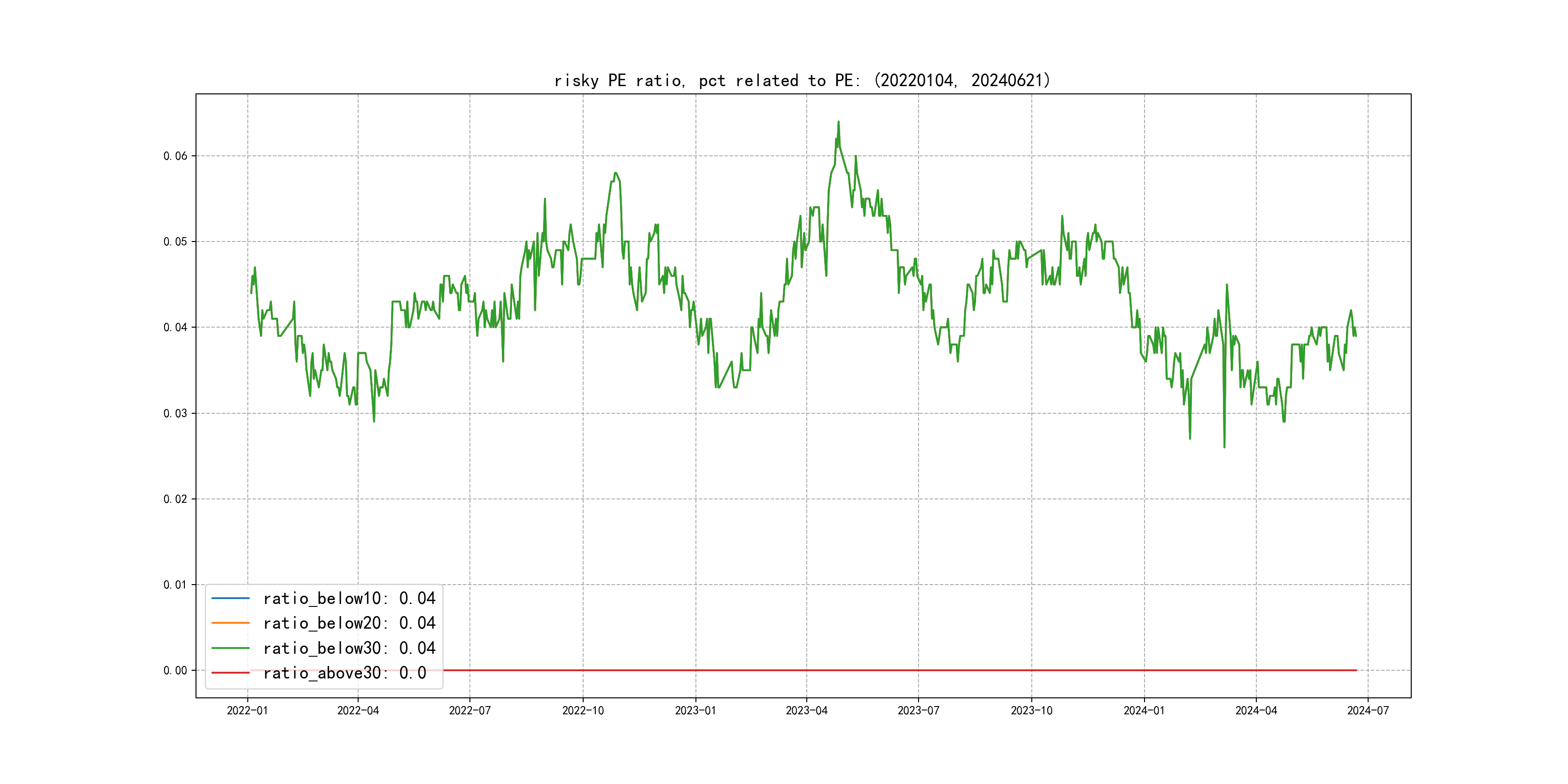The height and width of the screenshot is (784, 1568).
Task: Select the 'ratio_below10: 0.04' legend label
Action: pos(349,598)
